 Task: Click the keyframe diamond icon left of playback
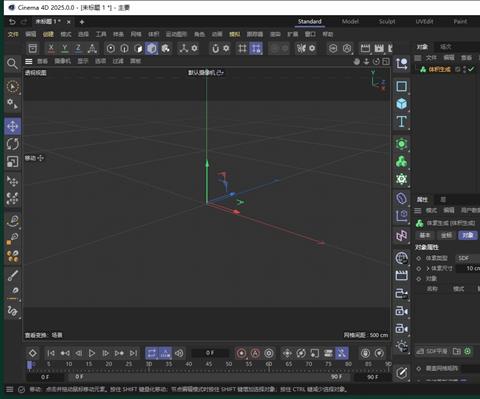(x=33, y=353)
